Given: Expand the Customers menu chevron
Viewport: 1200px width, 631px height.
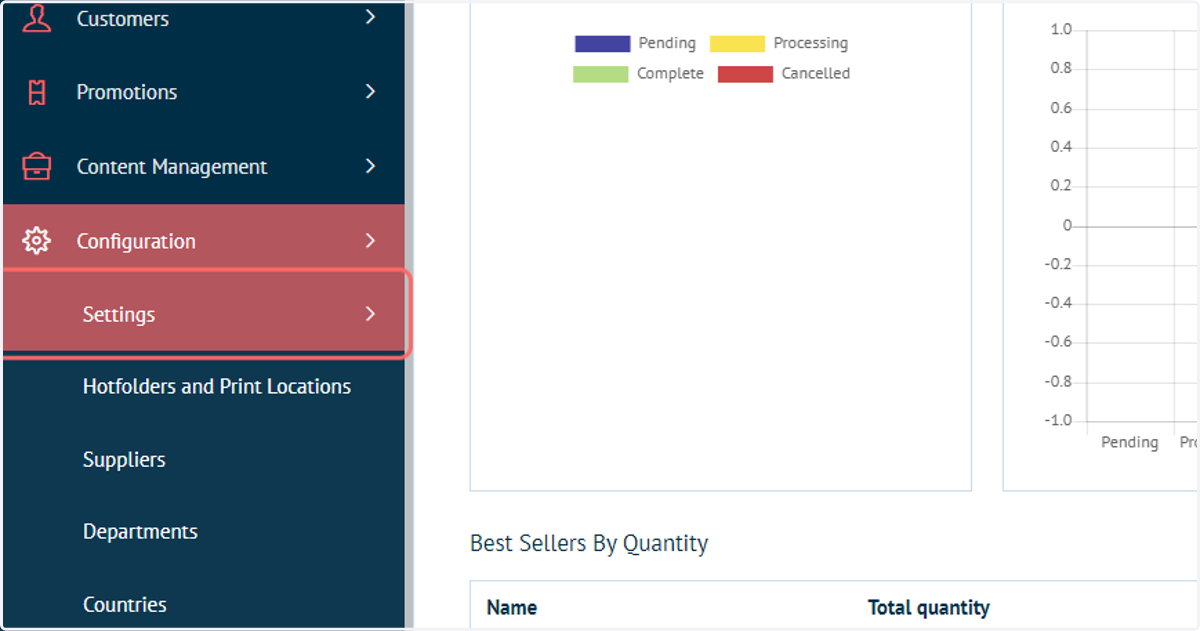Looking at the screenshot, I should coord(370,17).
